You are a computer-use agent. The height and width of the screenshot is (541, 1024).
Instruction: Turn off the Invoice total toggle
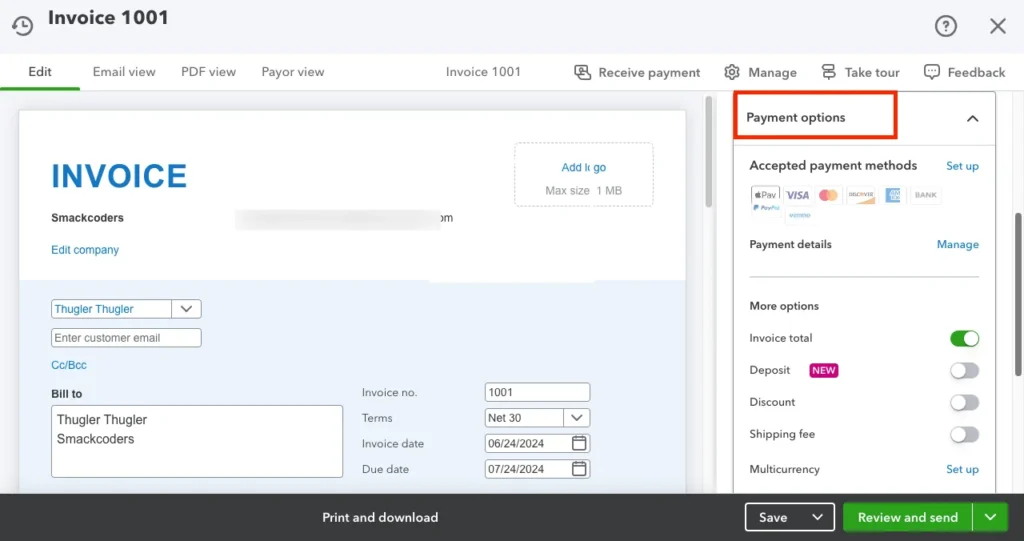964,338
